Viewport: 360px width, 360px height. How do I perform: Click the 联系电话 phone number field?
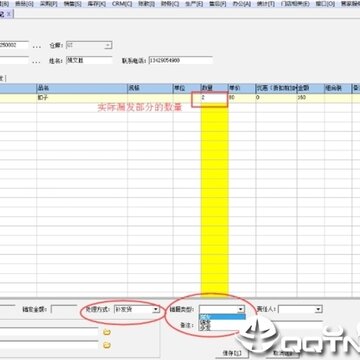[180, 61]
